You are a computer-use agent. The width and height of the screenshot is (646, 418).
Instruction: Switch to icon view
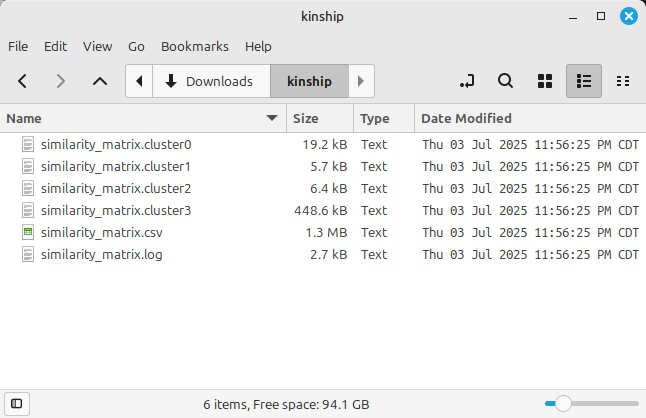coord(546,81)
